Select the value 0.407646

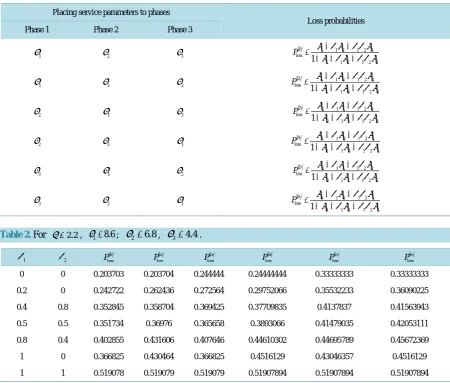coord(209,340)
